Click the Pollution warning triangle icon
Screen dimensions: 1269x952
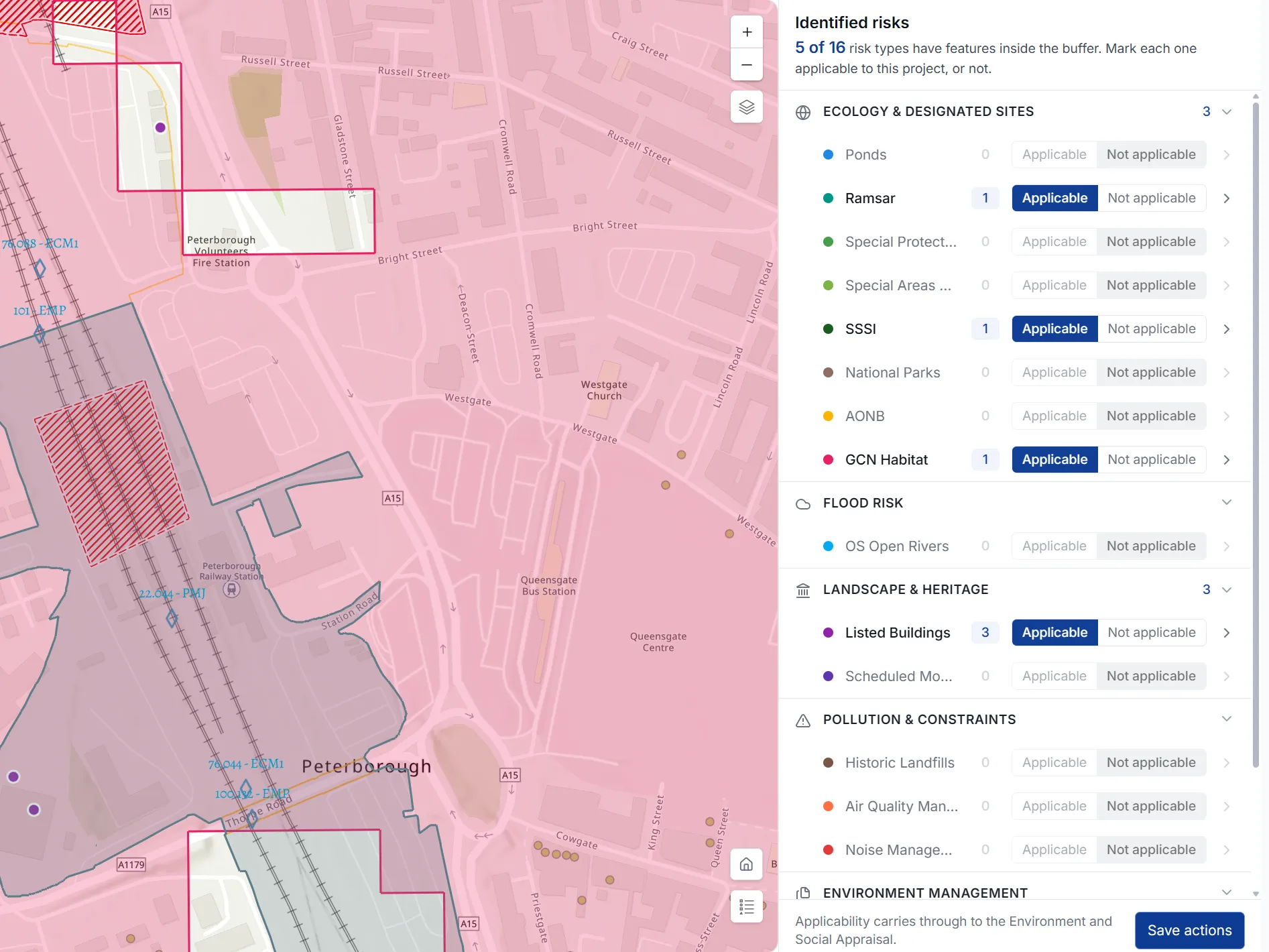tap(803, 720)
